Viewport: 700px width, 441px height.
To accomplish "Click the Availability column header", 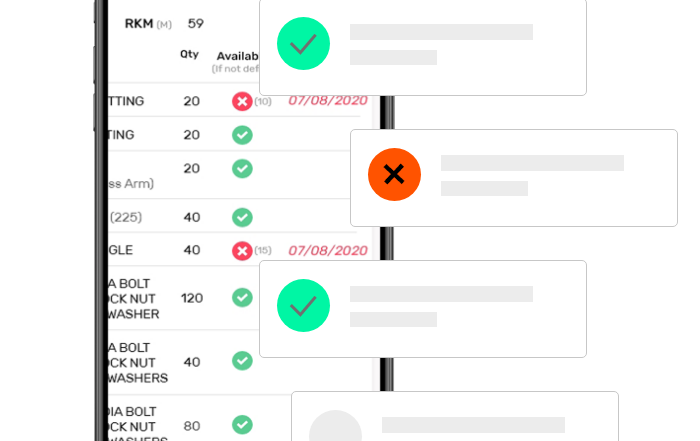I will point(238,56).
